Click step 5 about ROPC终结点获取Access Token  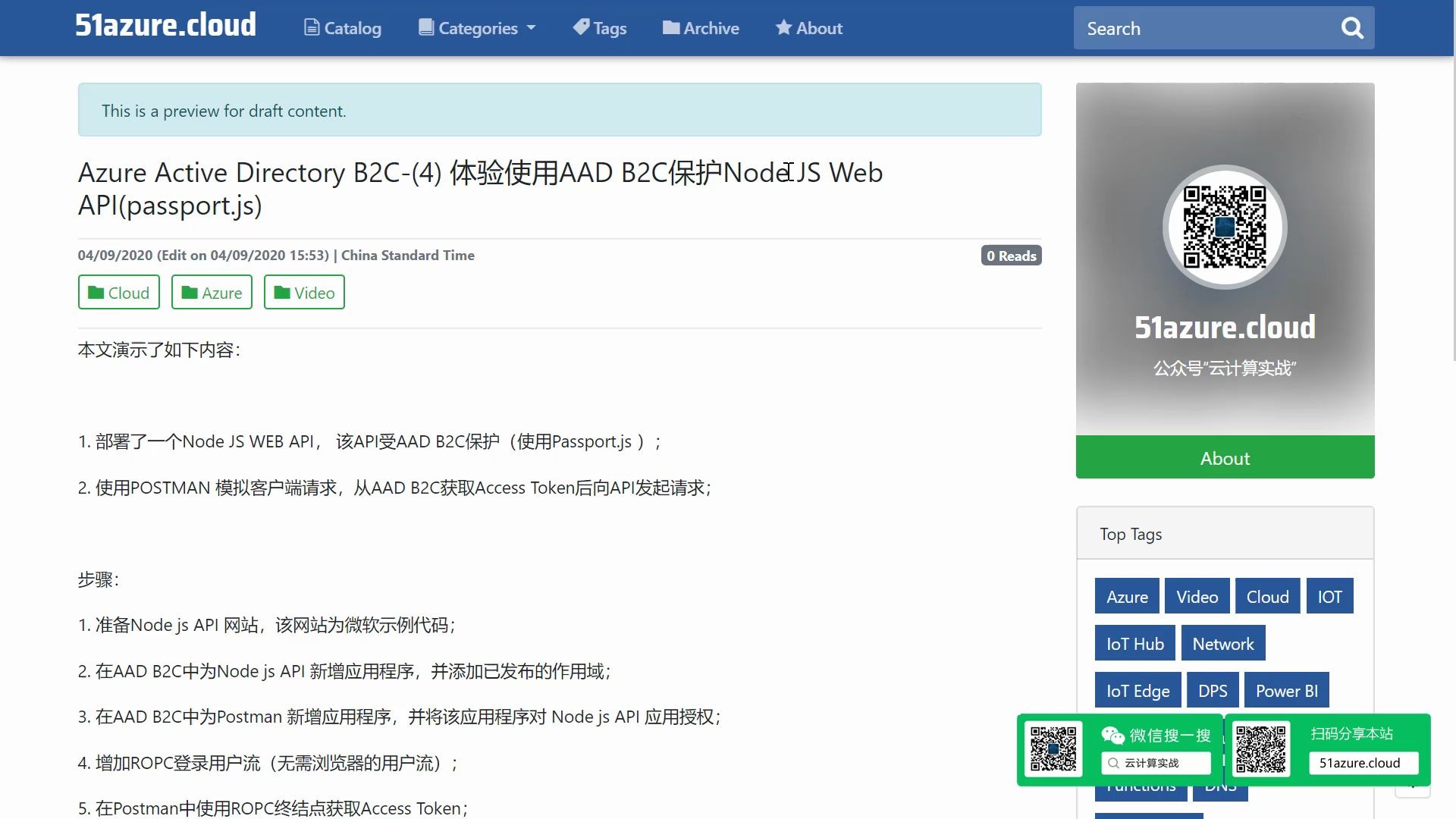[273, 808]
